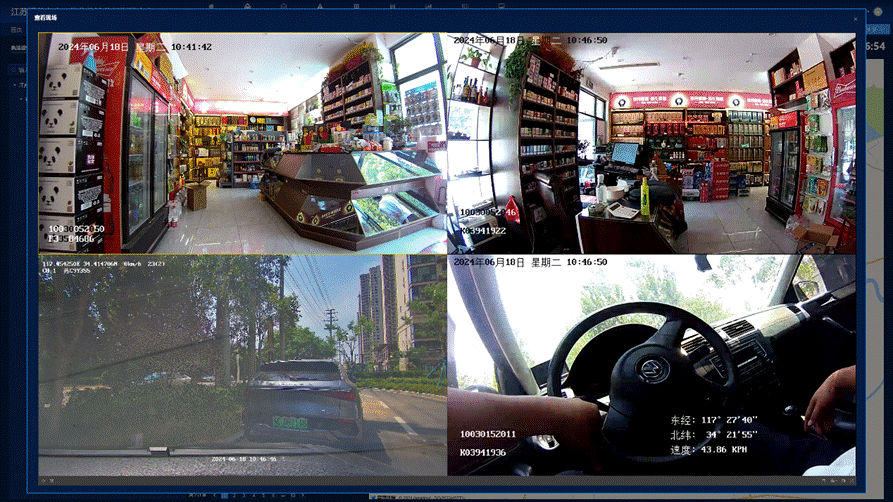Click the 北纬: 34° 21'55" overlay text
This screenshot has height=502, width=893.
[x=714, y=435]
